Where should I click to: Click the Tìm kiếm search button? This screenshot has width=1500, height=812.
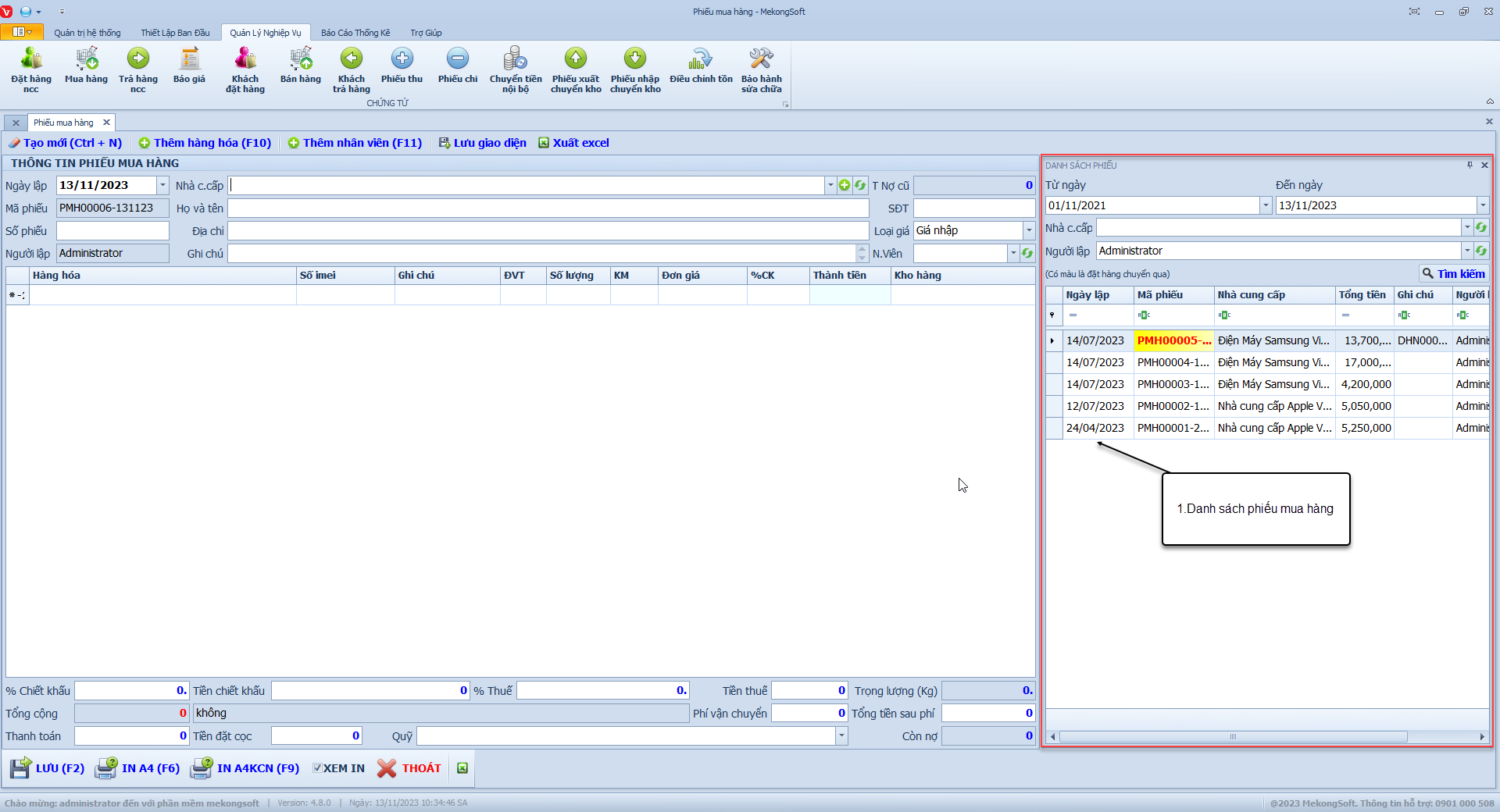pos(1453,274)
